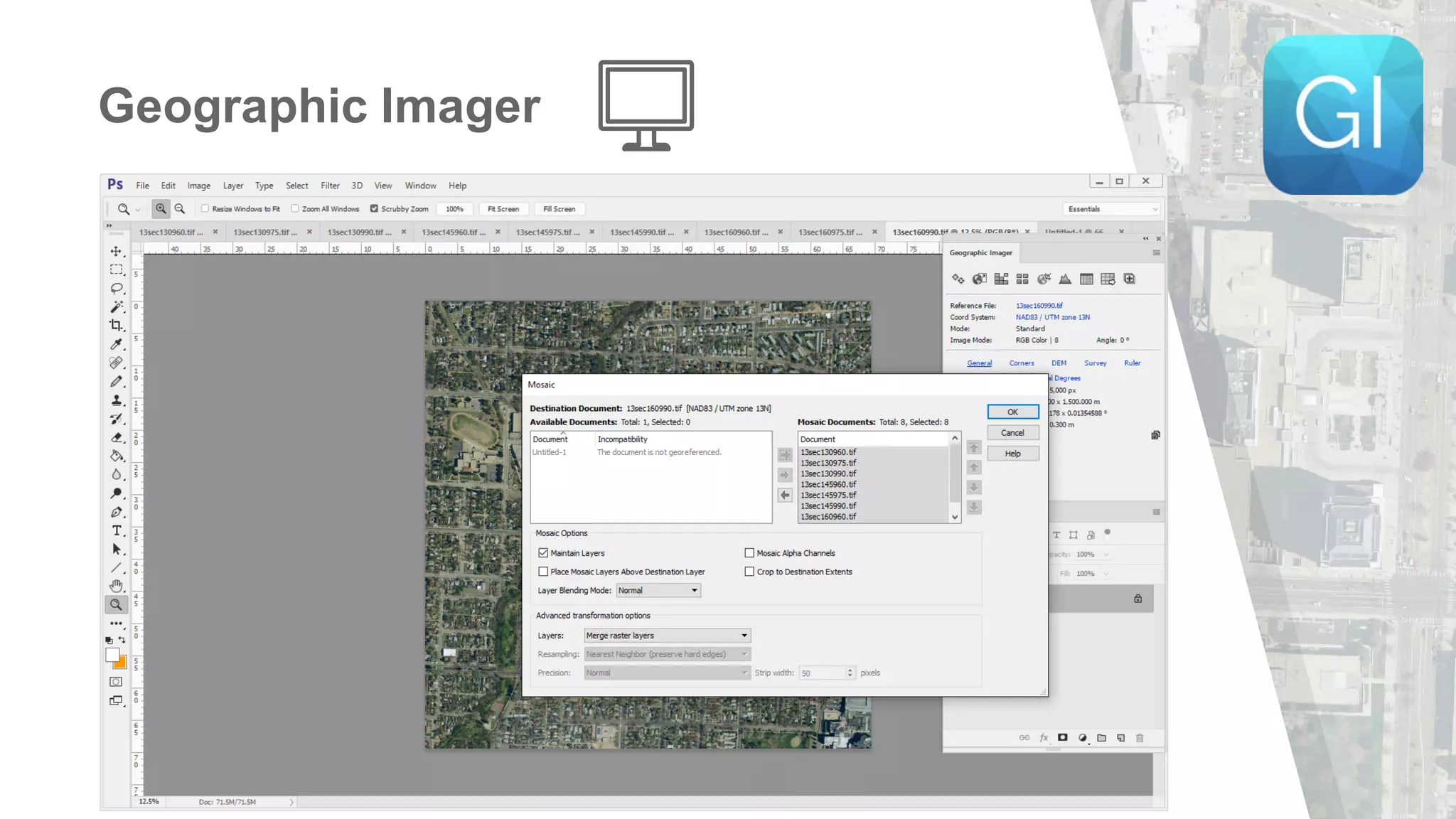
Task: Click the copy-to-clipboard icon in Geographic Imager panel
Action: [1155, 435]
